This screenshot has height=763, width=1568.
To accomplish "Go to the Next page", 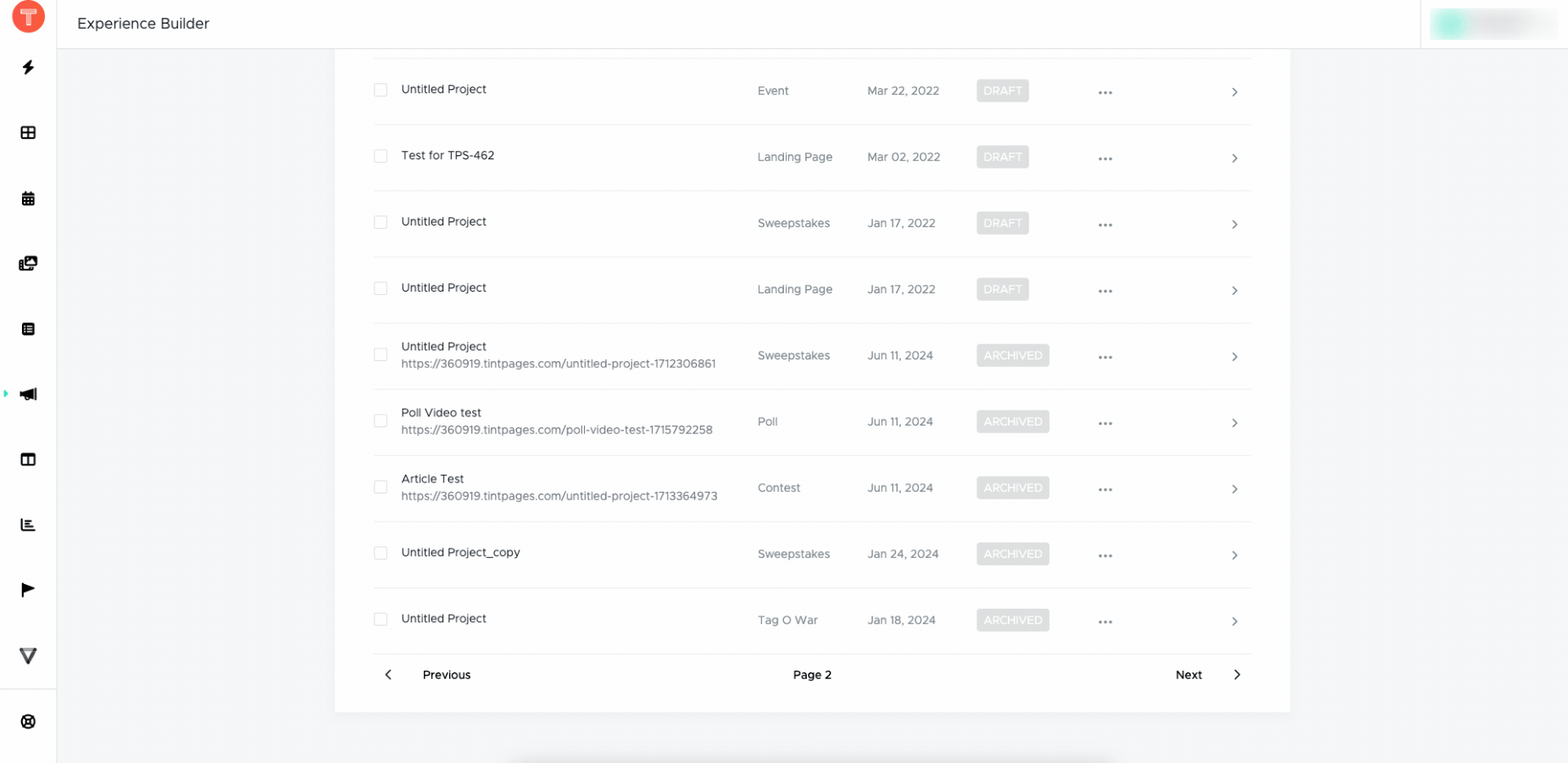I will pos(1188,675).
